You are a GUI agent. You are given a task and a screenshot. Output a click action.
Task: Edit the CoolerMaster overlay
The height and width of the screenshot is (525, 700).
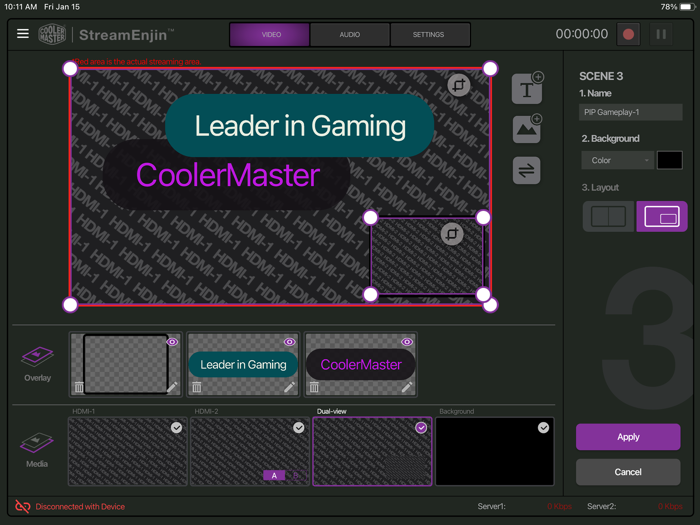(x=407, y=387)
